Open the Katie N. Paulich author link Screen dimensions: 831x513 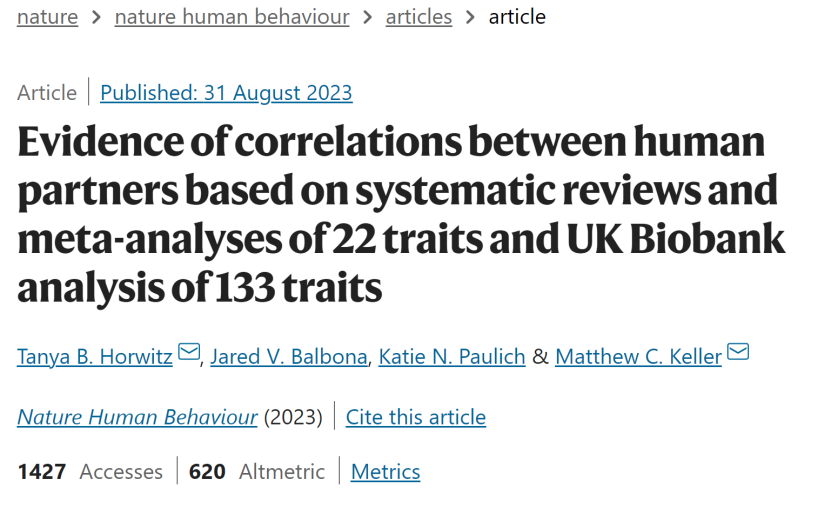[452, 357]
